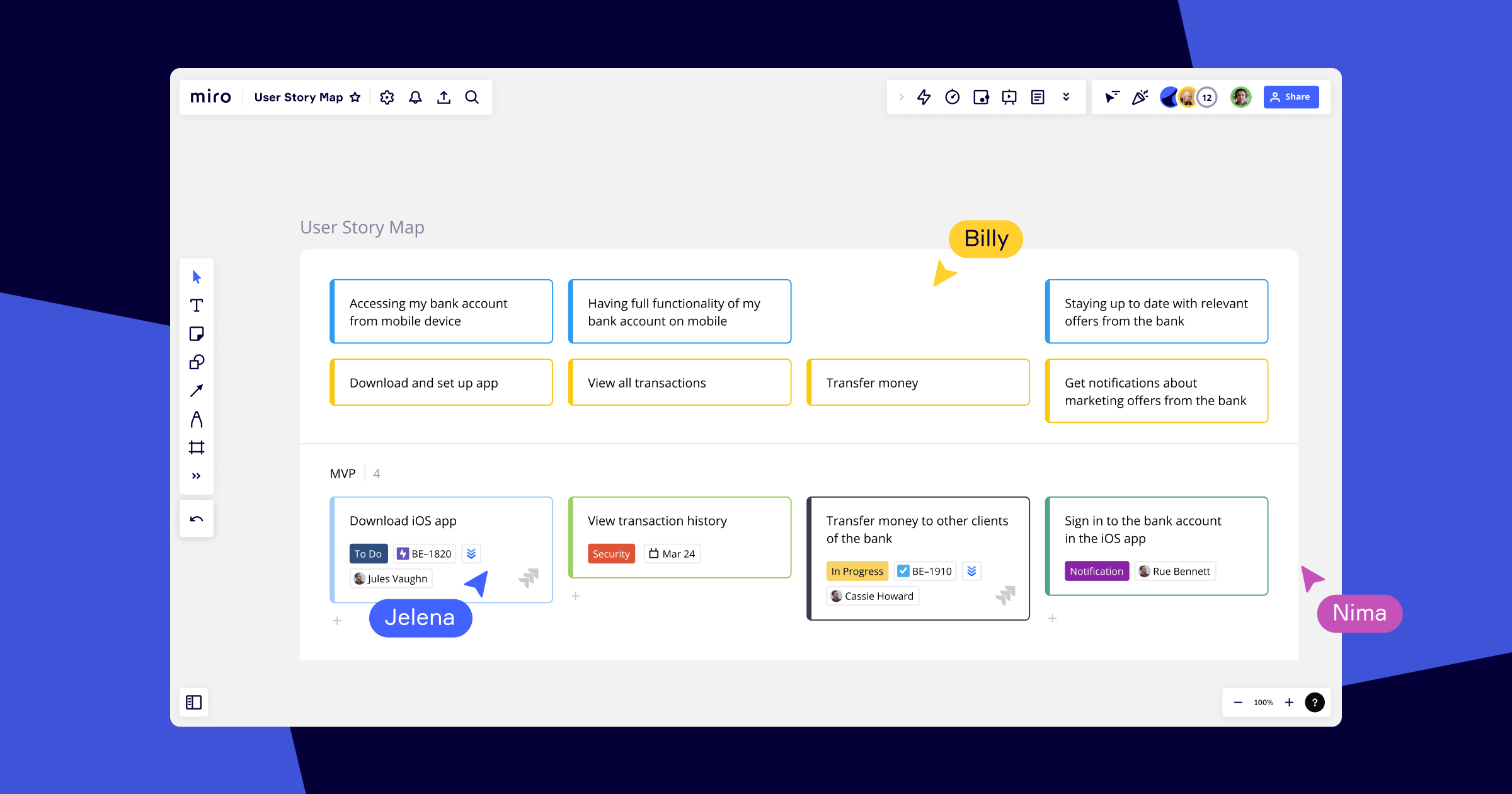The width and height of the screenshot is (1512, 794).
Task: Click the export board upload icon
Action: (444, 97)
